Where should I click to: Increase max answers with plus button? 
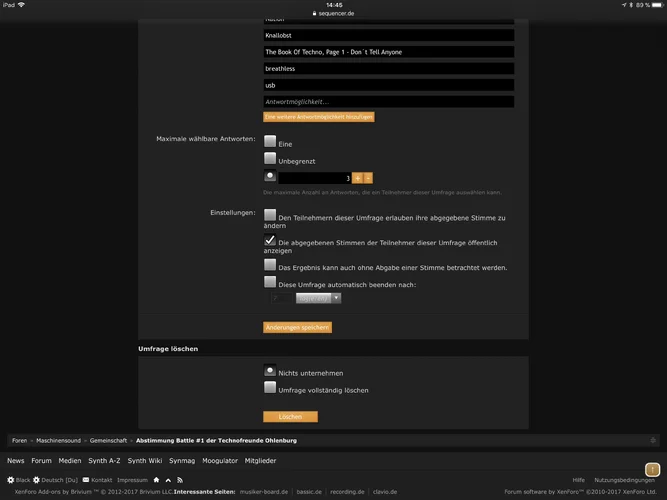pyautogui.click(x=358, y=178)
